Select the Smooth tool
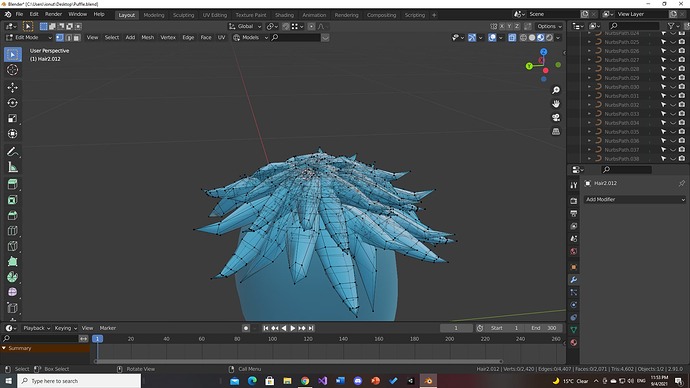 point(12,293)
